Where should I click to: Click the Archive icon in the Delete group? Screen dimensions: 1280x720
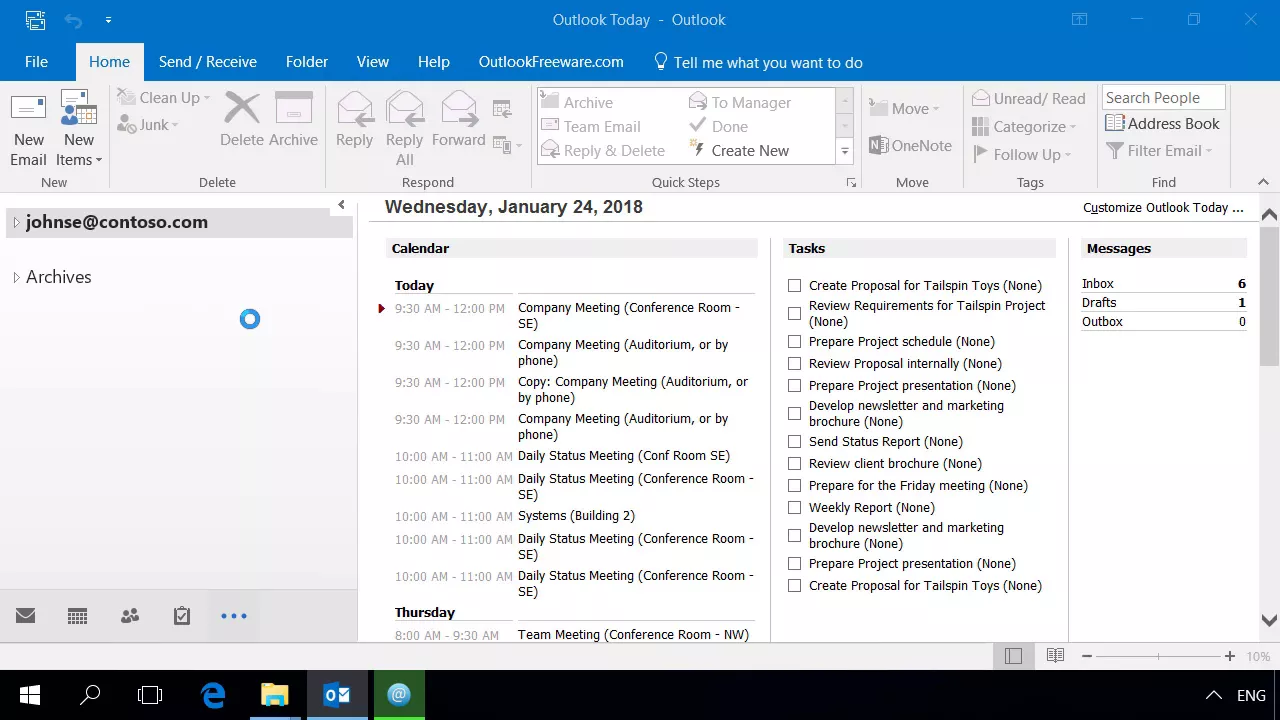point(293,108)
